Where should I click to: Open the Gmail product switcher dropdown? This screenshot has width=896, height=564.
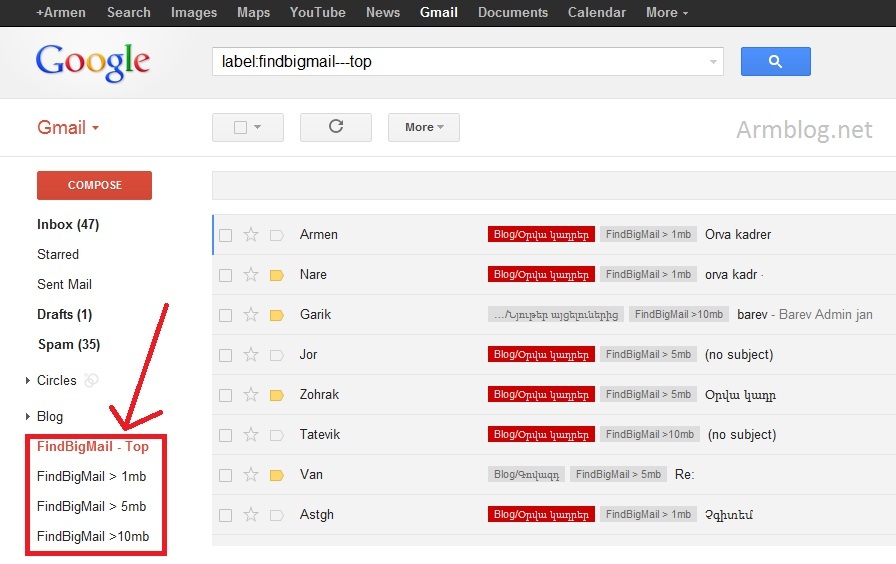pos(68,127)
